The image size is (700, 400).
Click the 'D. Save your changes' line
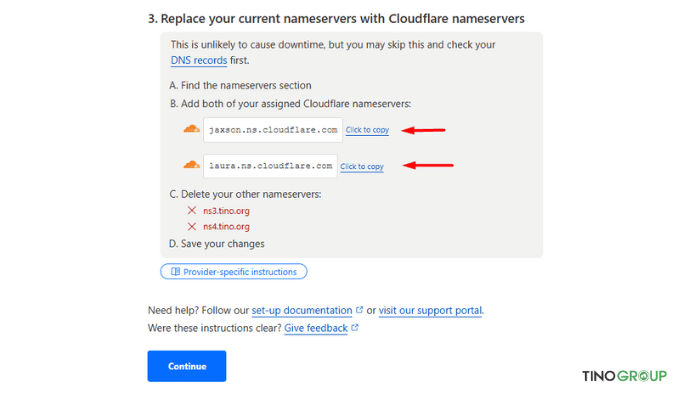[217, 244]
